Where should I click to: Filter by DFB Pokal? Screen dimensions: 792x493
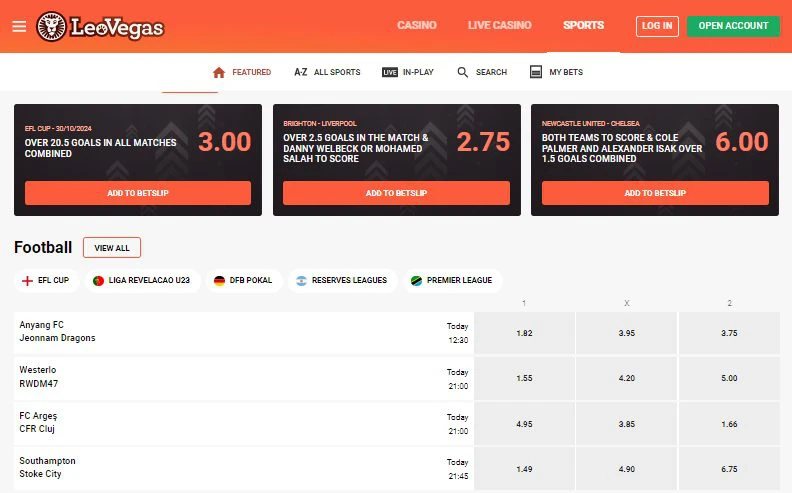coord(244,280)
